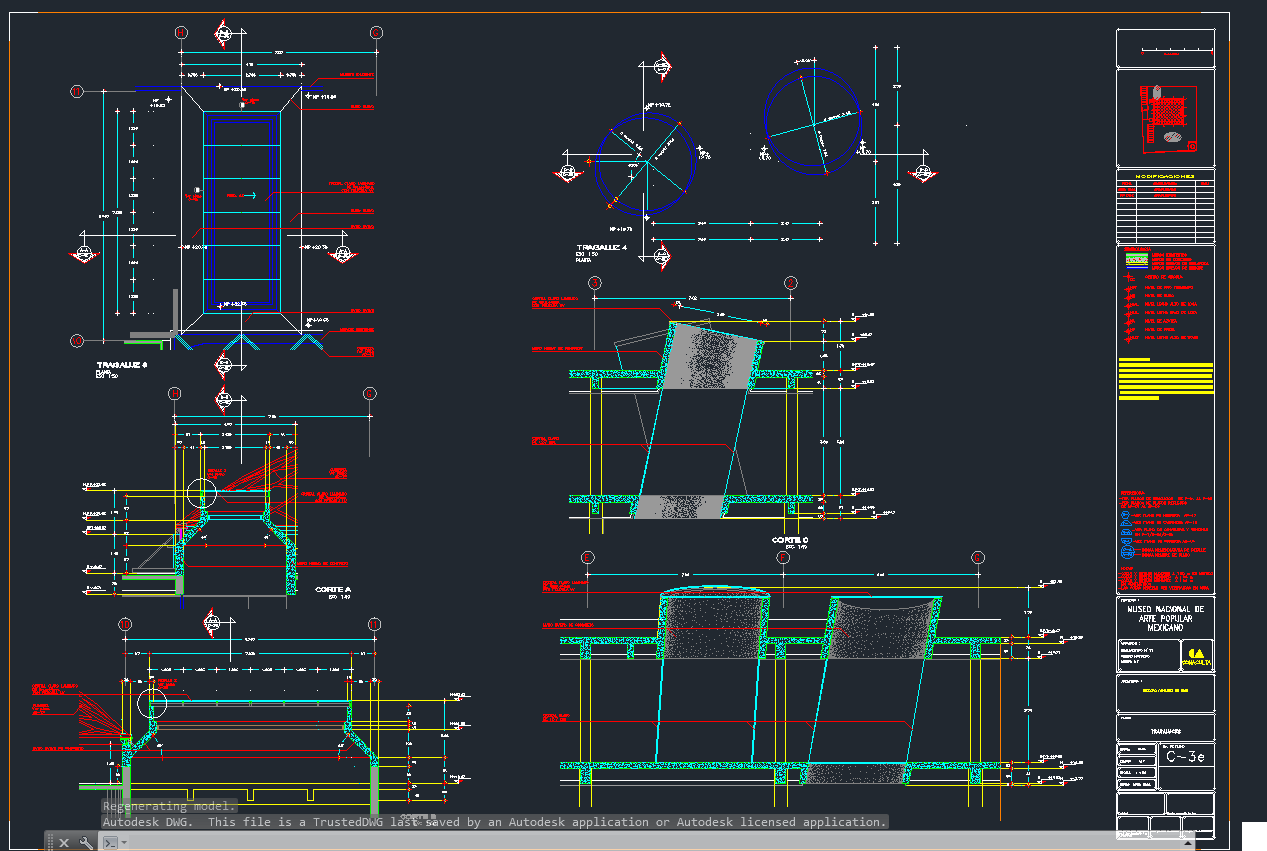This screenshot has height=851, width=1267.
Task: Click the graphic scale bar in title block
Action: [1165, 50]
